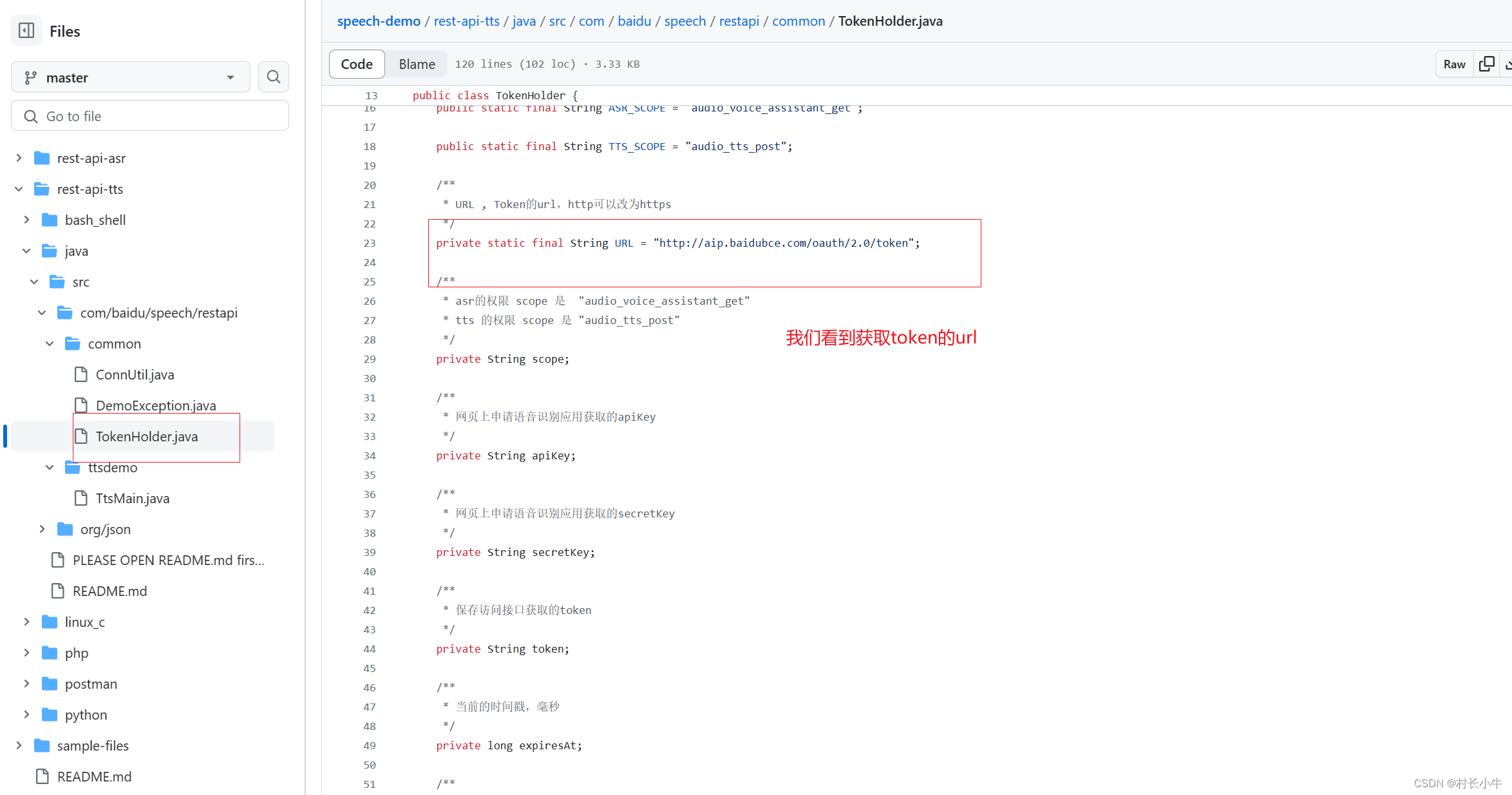Click the Raw button
Viewport: 1512px width, 795px height.
tap(1454, 64)
